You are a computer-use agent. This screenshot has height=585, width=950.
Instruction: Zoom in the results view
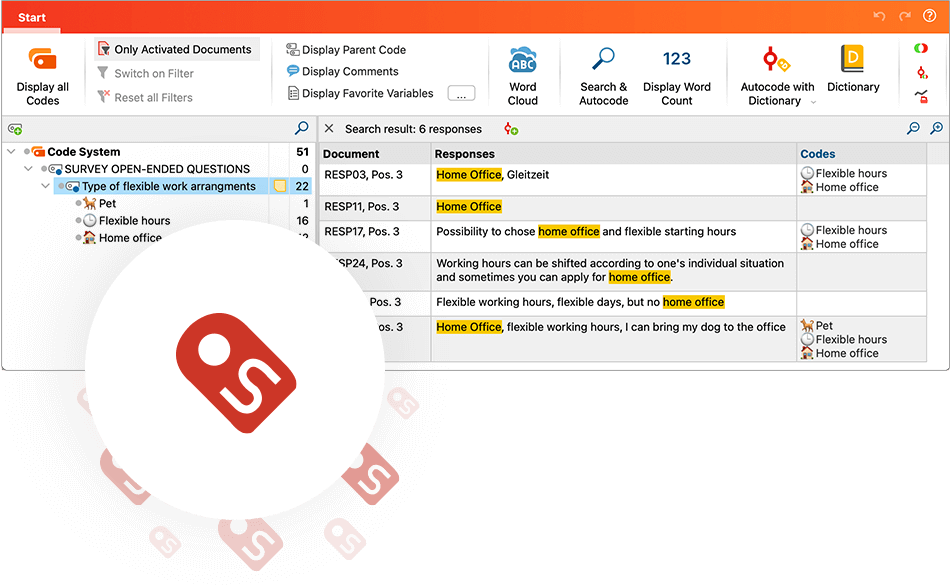(x=937, y=128)
